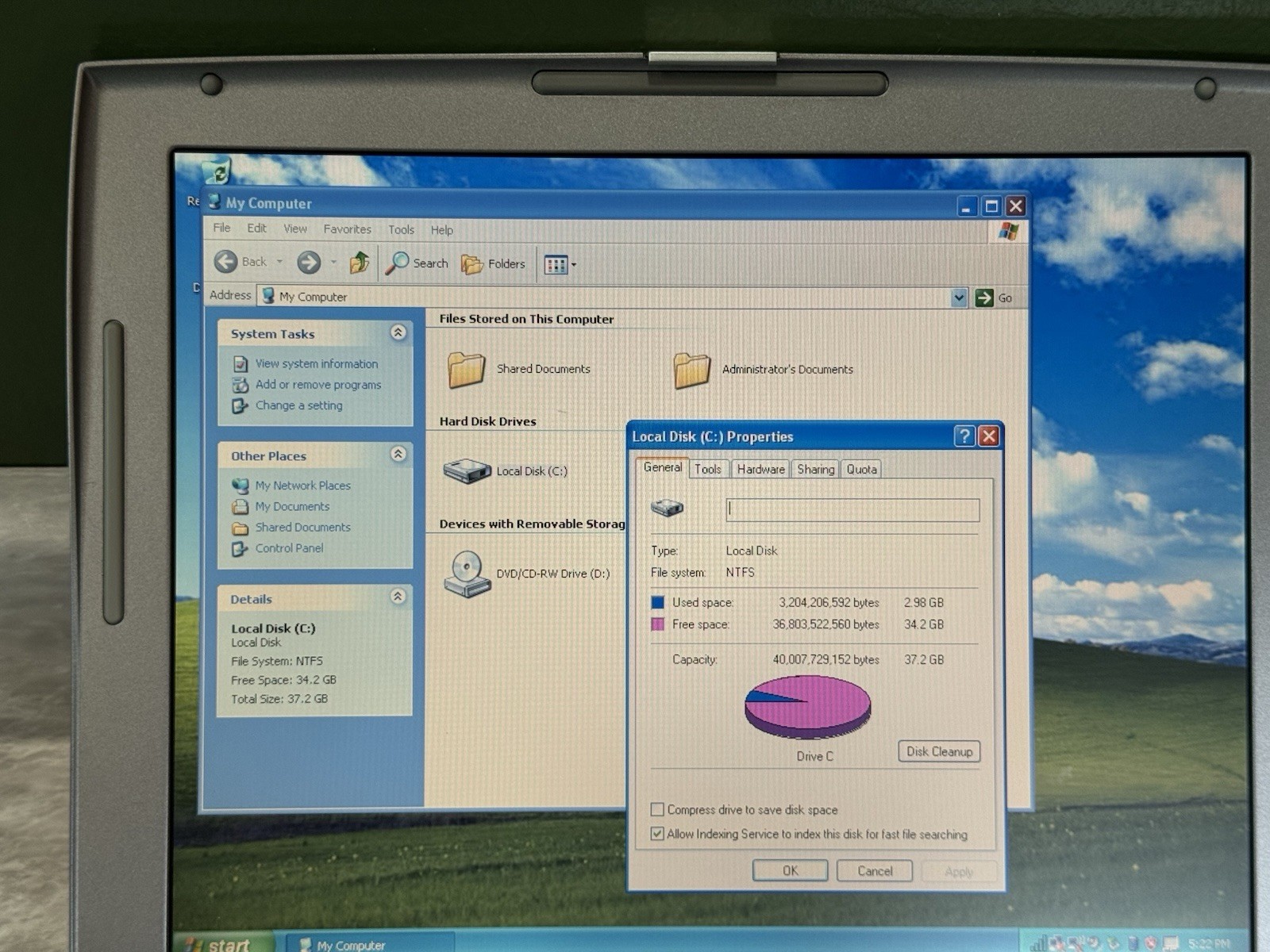Click the Shared Documents sidebar icon

click(240, 528)
